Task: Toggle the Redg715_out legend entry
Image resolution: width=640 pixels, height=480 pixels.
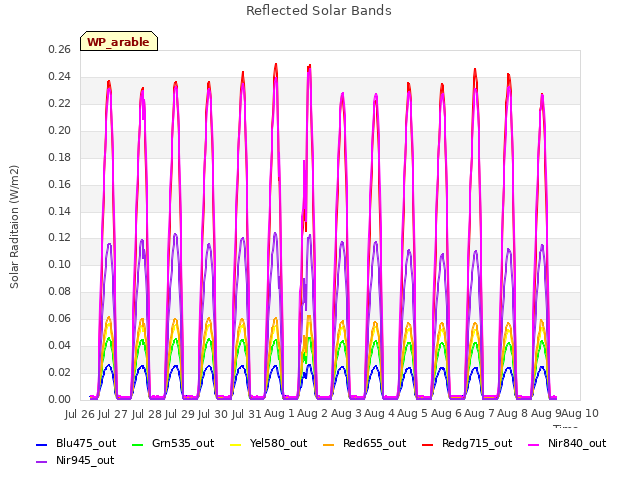Action: [467, 443]
